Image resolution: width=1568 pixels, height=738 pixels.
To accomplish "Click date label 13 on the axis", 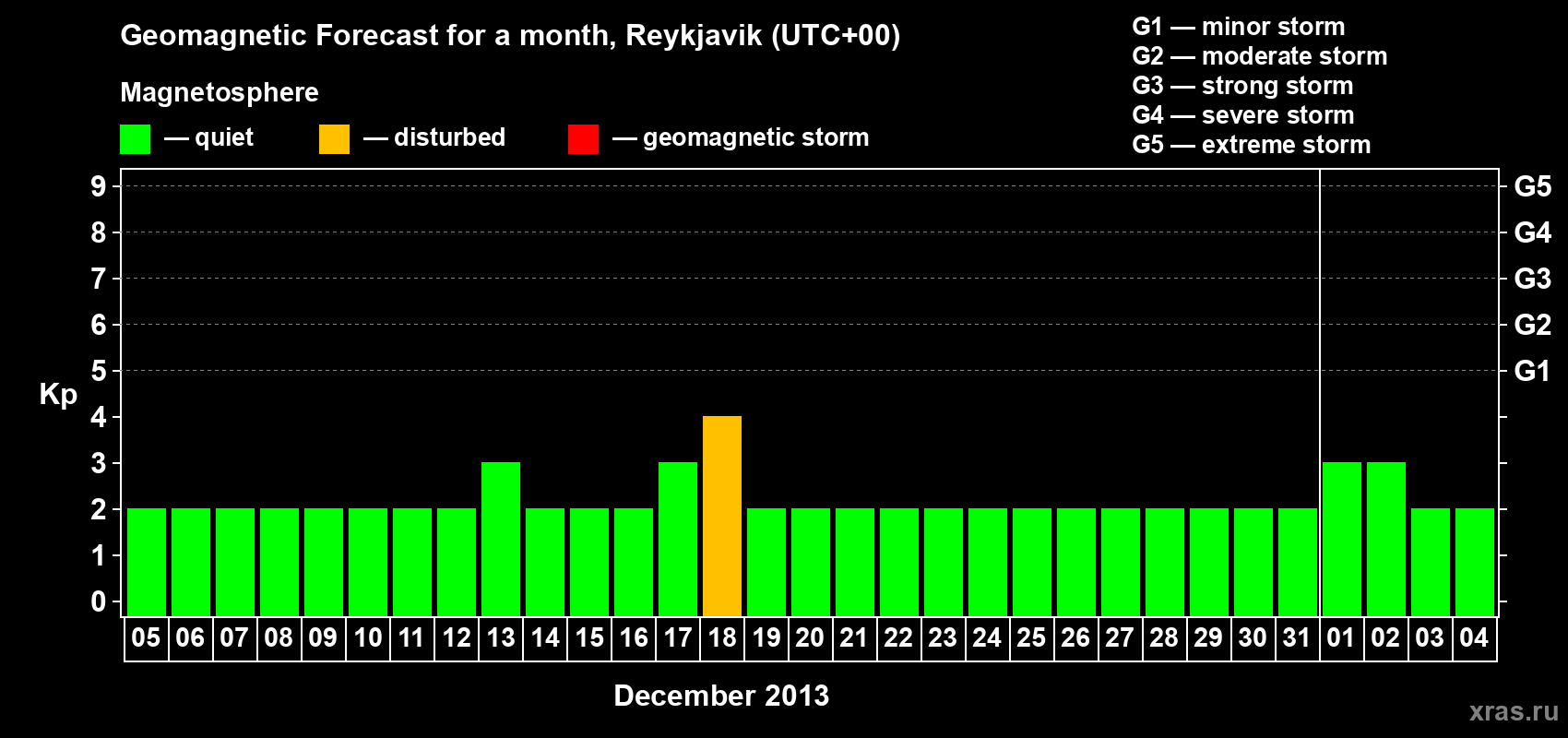I will point(501,638).
